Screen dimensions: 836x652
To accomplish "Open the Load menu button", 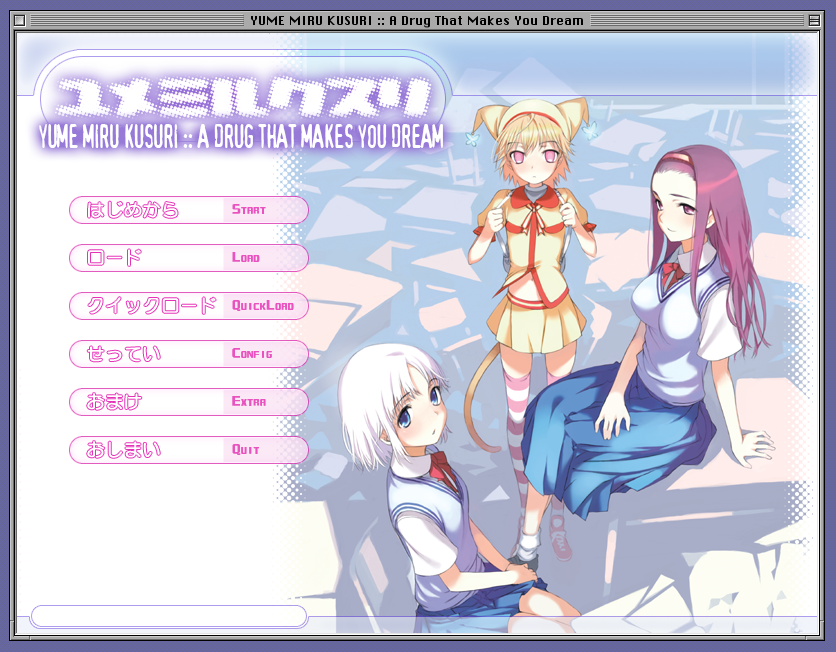I will point(189,258).
